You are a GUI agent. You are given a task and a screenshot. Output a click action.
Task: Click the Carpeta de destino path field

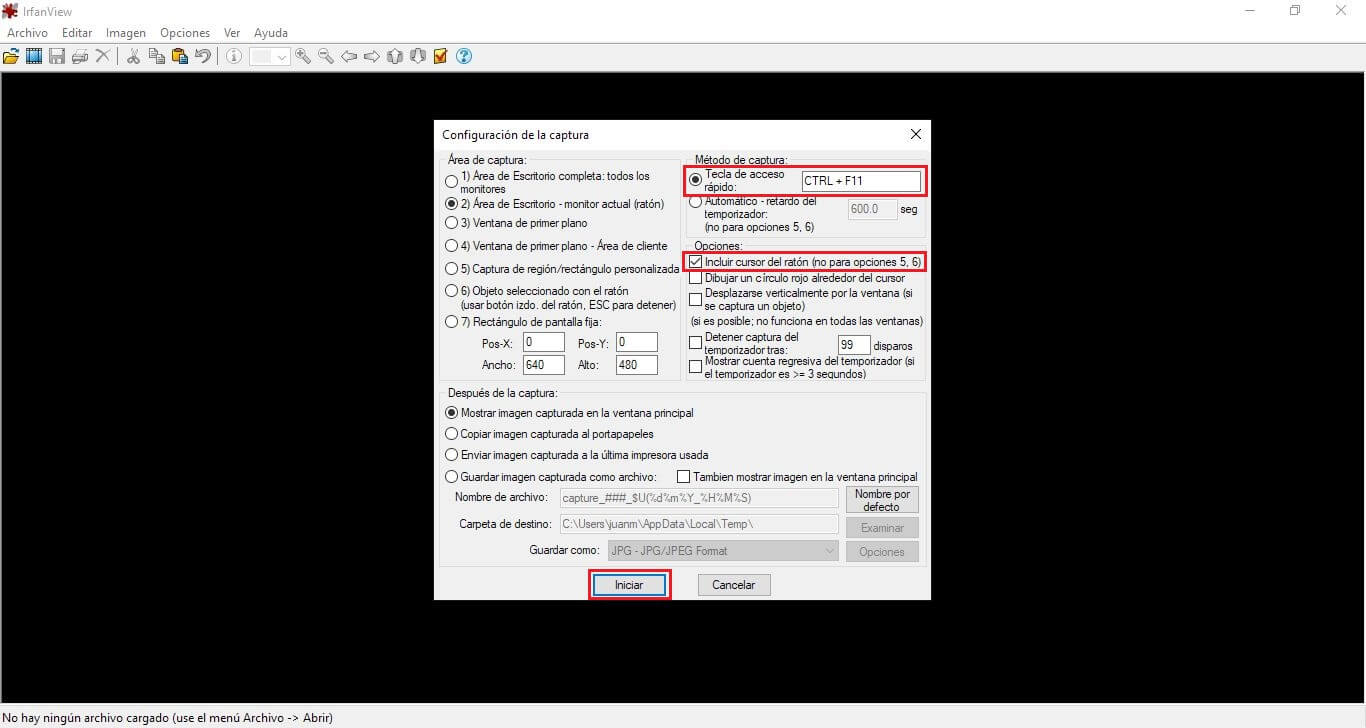pyautogui.click(x=698, y=524)
